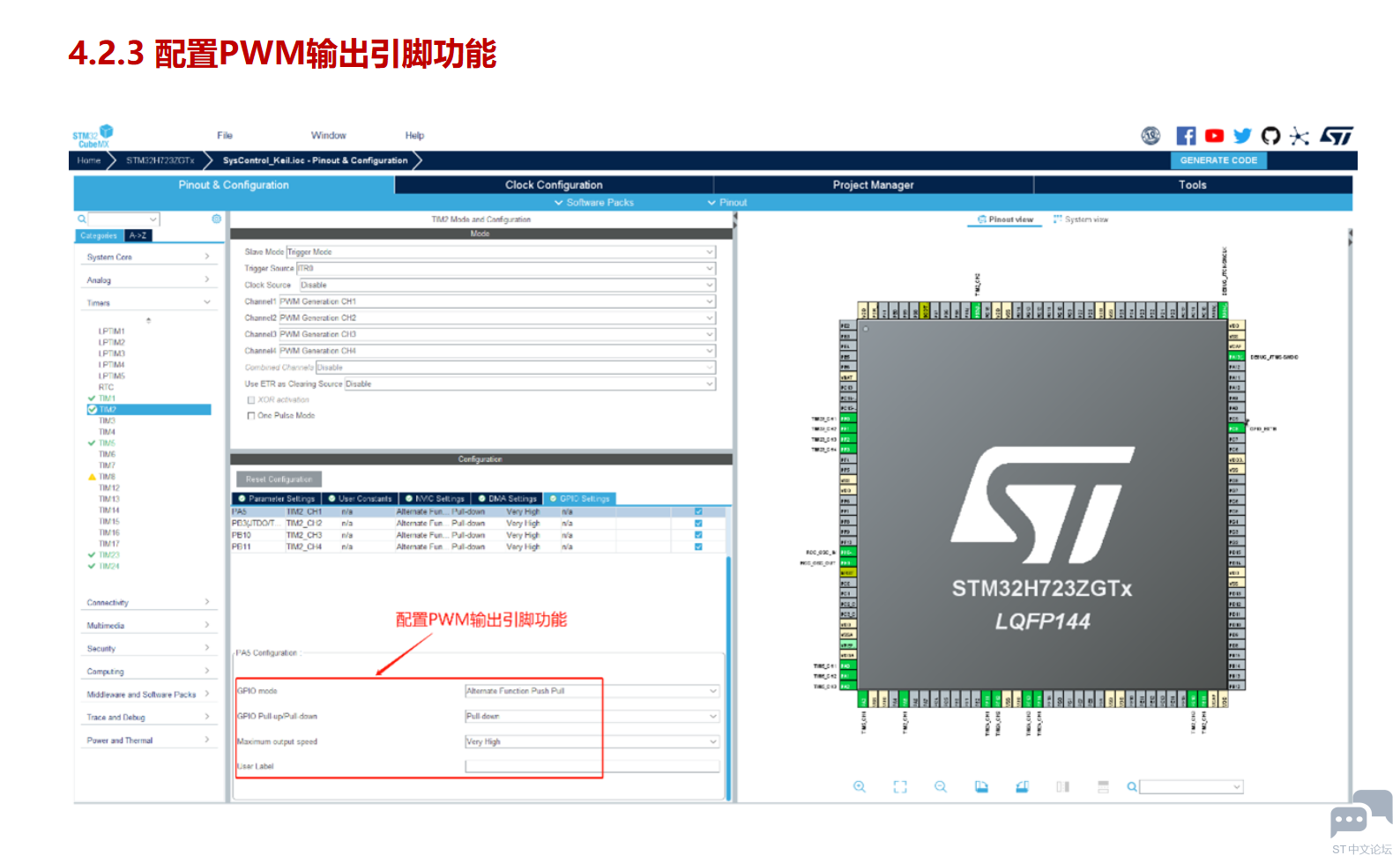
Task: Toggle the XOR activation checkbox
Action: point(251,400)
